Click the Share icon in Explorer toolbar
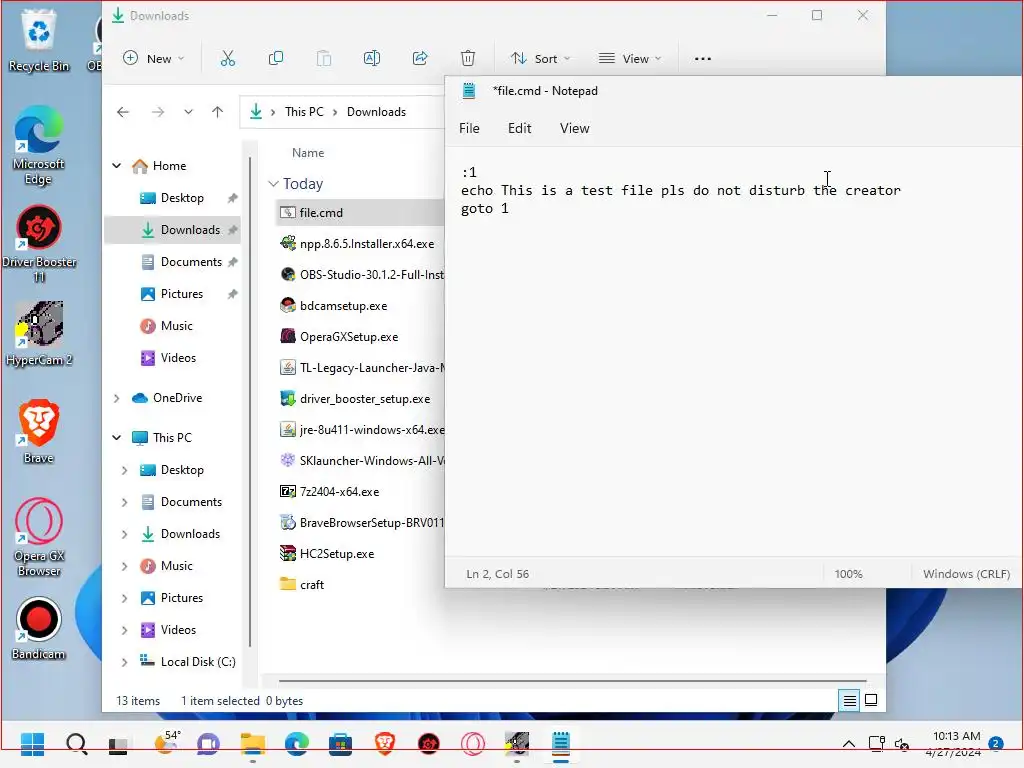Image resolution: width=1024 pixels, height=768 pixels. 420,59
